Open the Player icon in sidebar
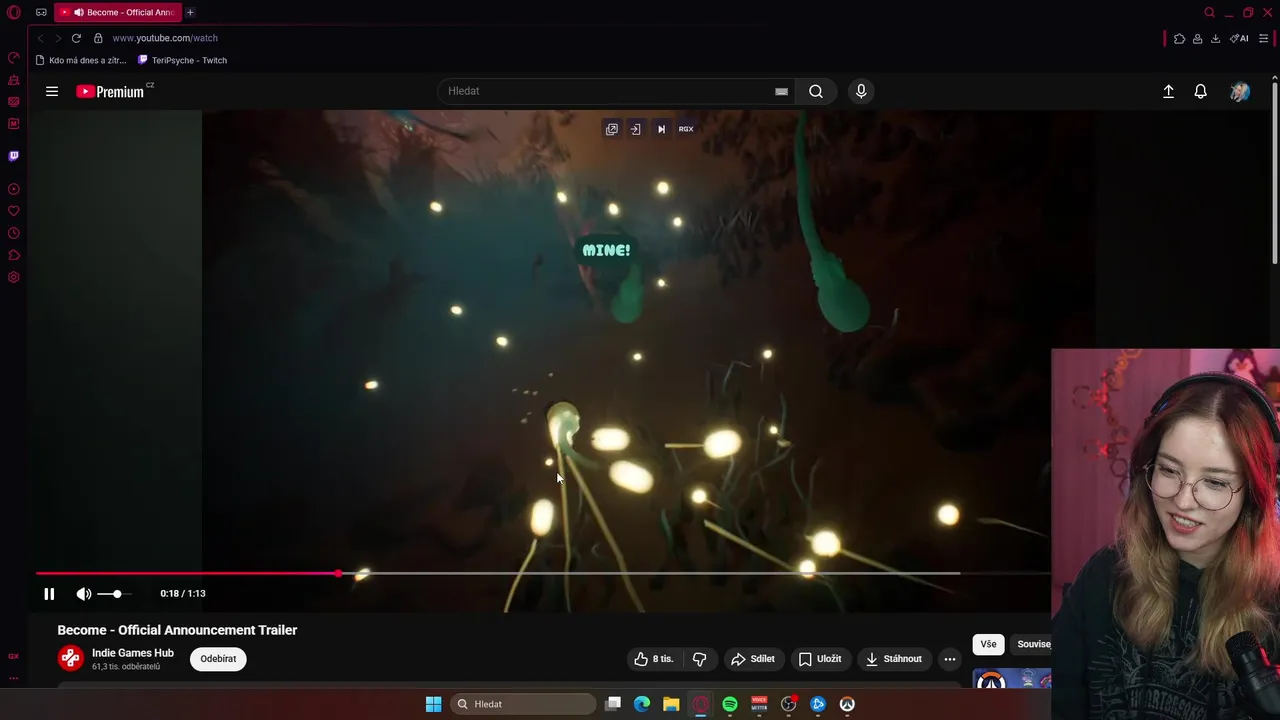Image resolution: width=1280 pixels, height=720 pixels. point(14,189)
